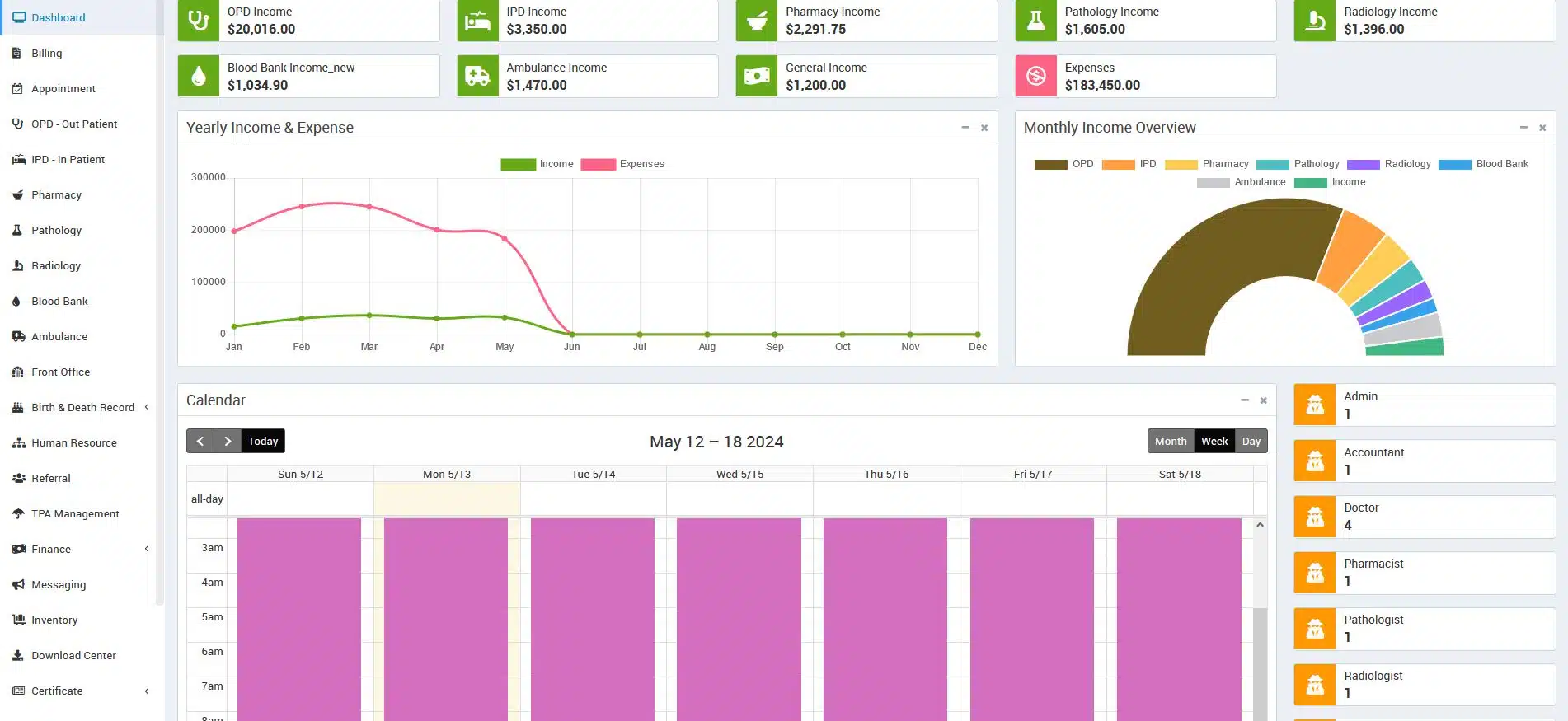1568x721 pixels.
Task: Click the Messaging megaphone icon
Action: click(x=18, y=584)
